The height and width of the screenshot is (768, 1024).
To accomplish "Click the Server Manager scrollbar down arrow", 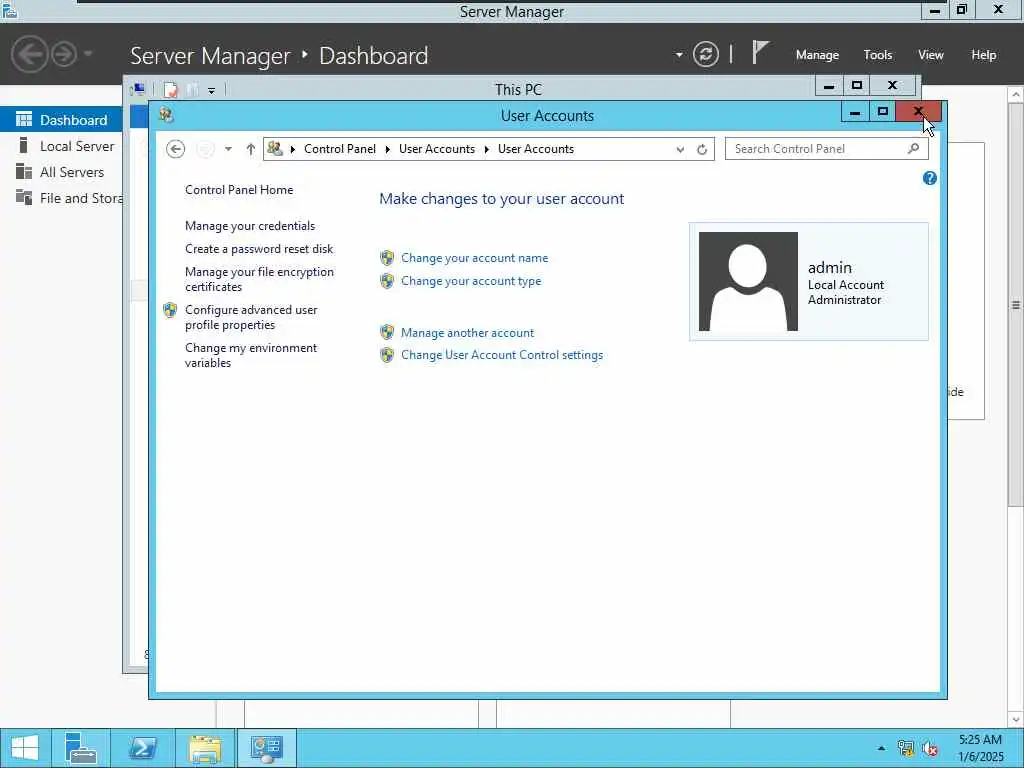I will pos(1016,719).
